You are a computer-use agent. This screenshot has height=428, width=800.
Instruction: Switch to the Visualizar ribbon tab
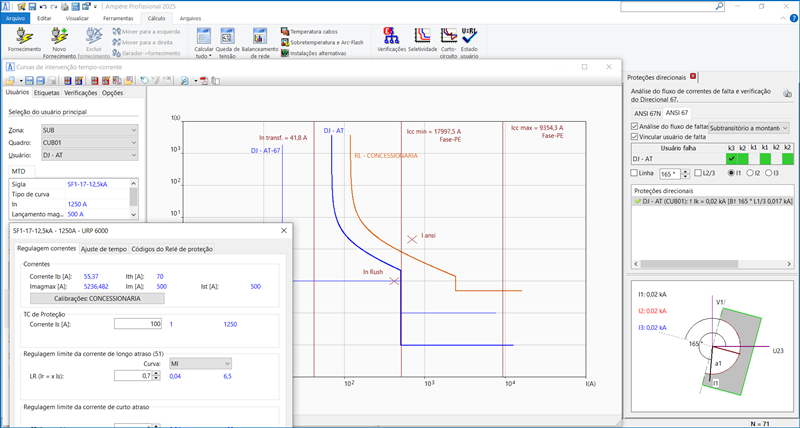(x=77, y=18)
